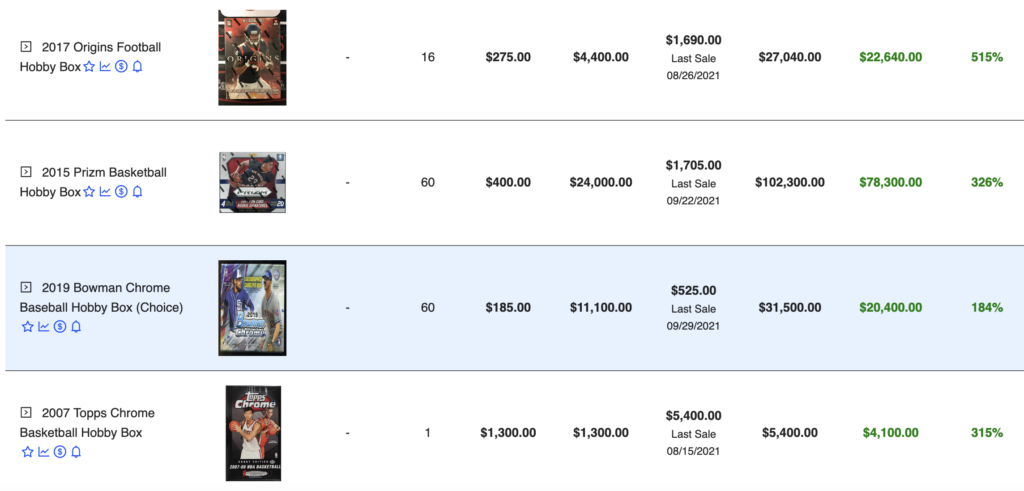
Task: Set the bell alert for 2015 Prizm Basketball
Action: pos(137,192)
